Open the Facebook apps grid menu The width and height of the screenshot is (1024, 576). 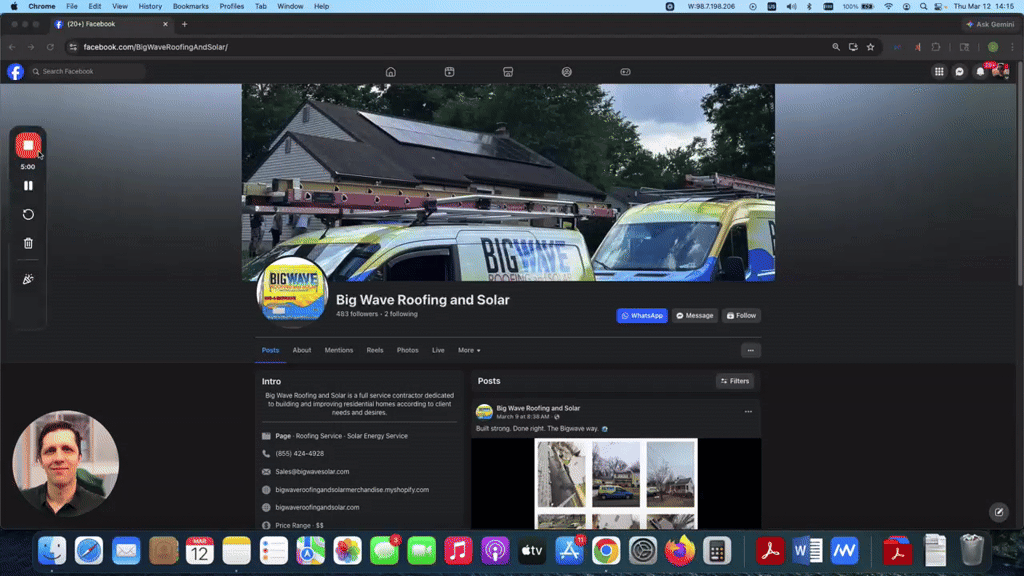pos(939,72)
